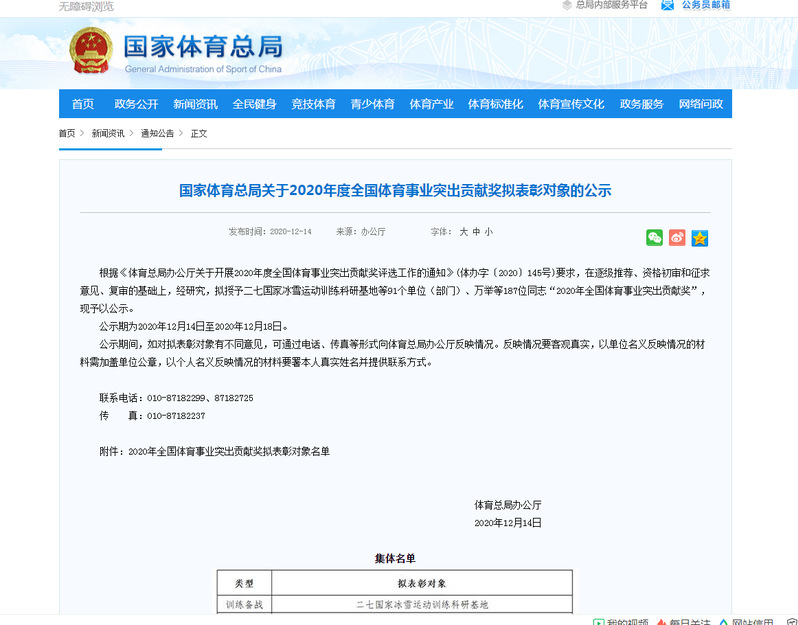Open 网络问政 navigation item
This screenshot has width=798, height=625.
coord(700,104)
